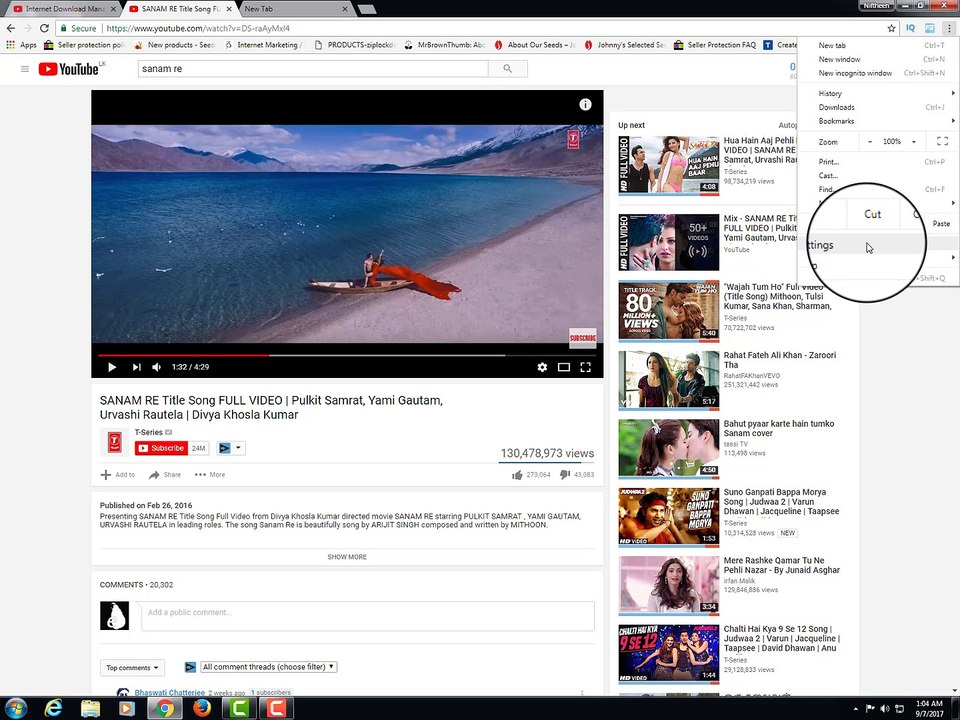The width and height of the screenshot is (960, 720).
Task: Seek along the video progress bar
Action: coord(347,355)
